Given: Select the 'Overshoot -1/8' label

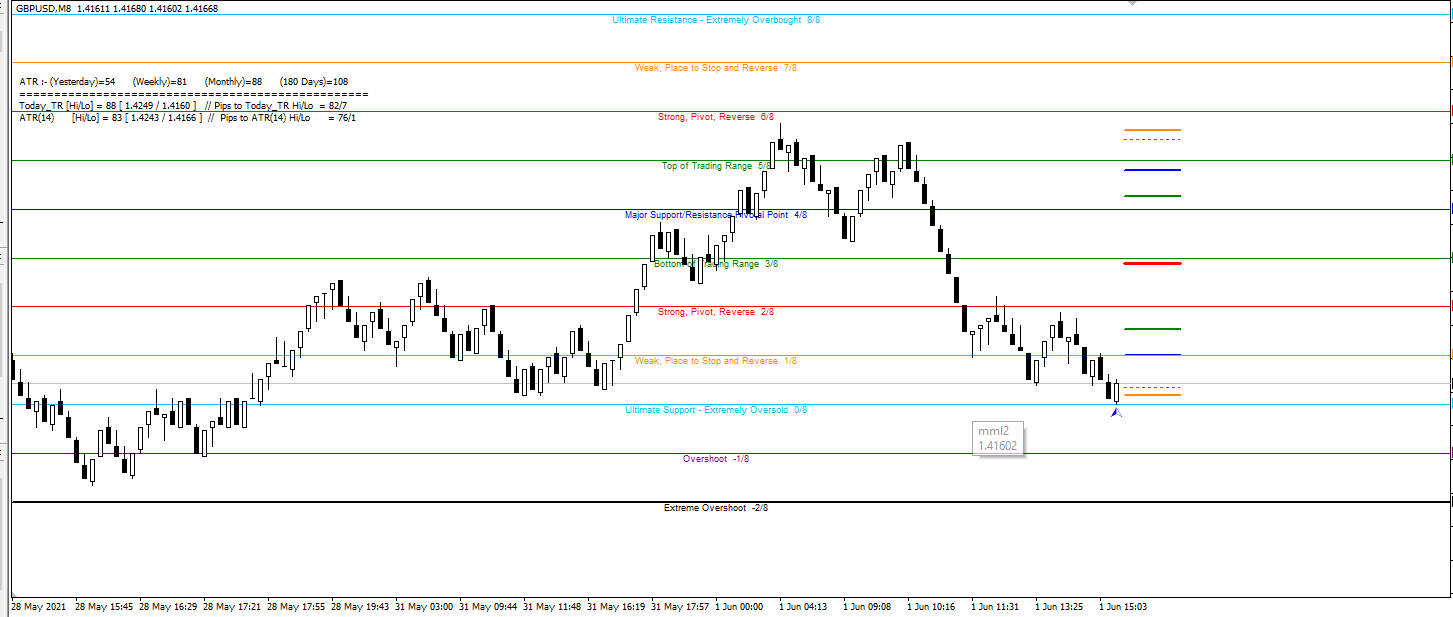Looking at the screenshot, I should coord(716,459).
